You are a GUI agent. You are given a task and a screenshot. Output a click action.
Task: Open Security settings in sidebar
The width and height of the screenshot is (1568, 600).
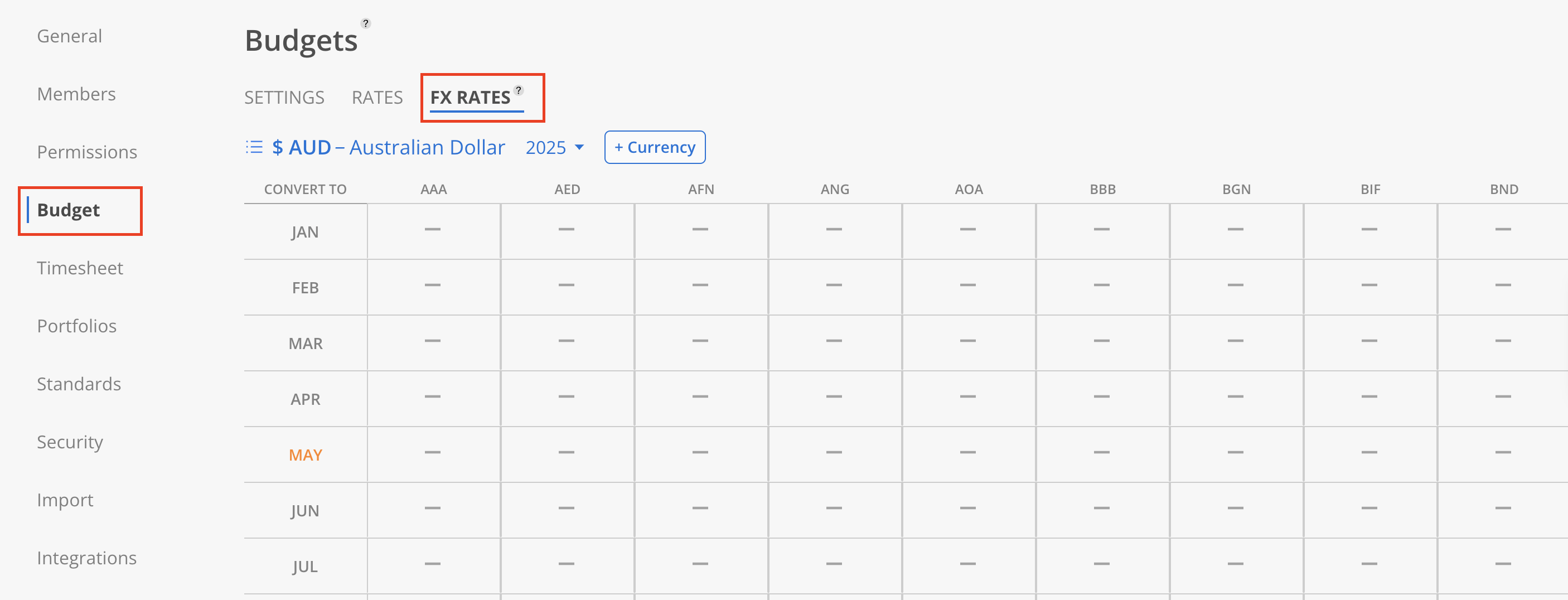click(x=70, y=442)
